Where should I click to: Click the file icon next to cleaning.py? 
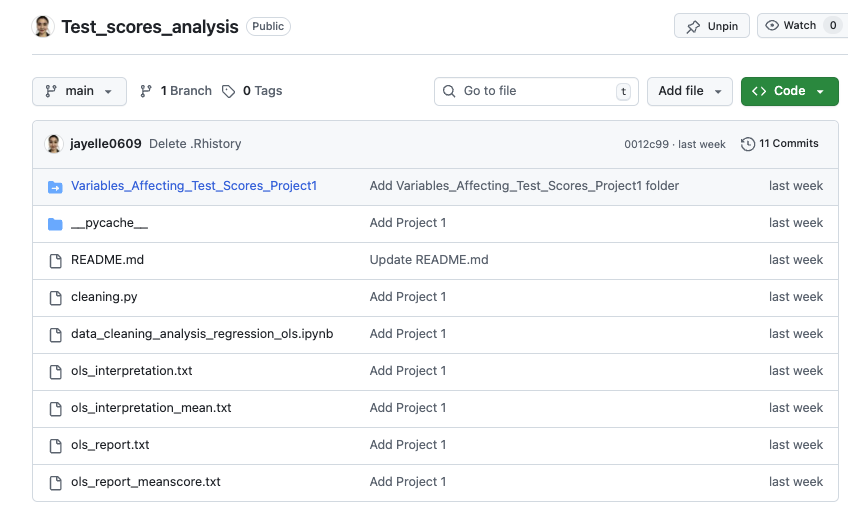55,297
